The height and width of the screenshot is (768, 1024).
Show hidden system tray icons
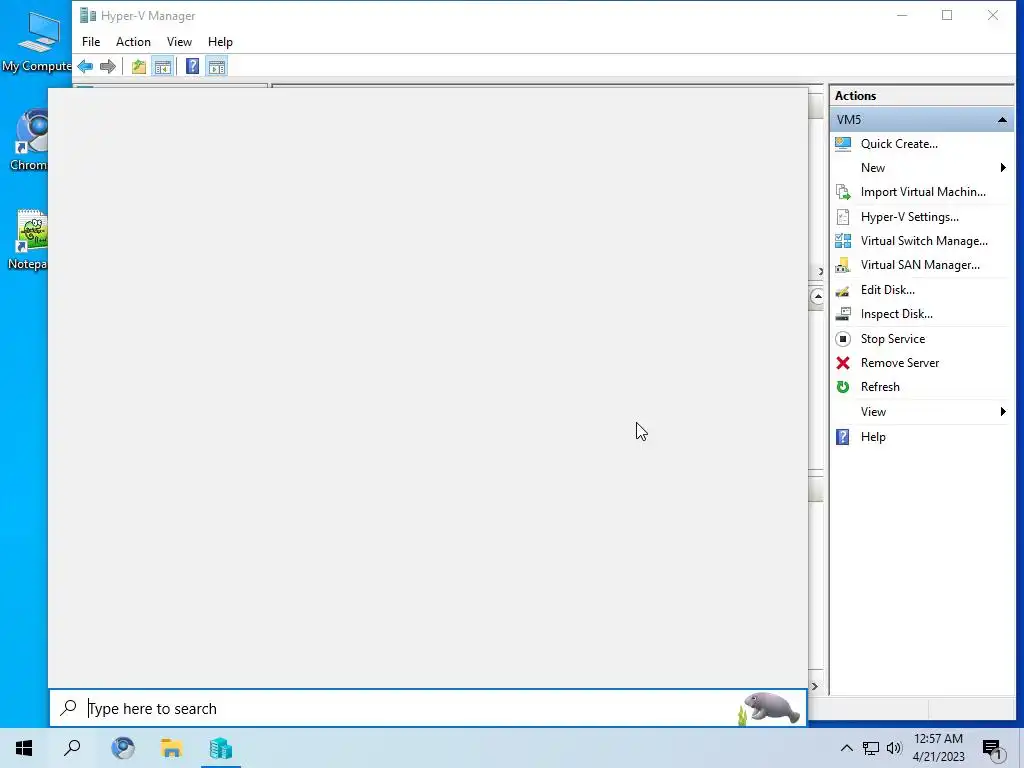846,748
